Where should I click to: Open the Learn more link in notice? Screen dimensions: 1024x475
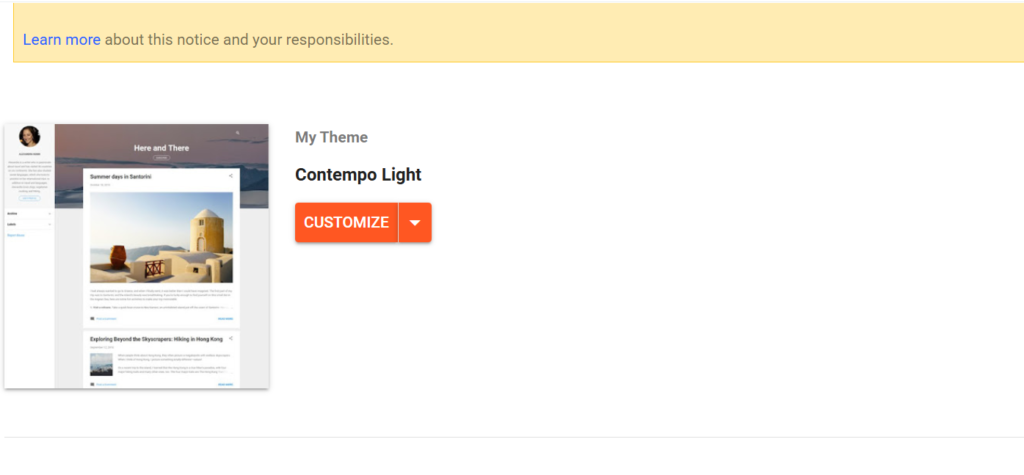coord(61,40)
